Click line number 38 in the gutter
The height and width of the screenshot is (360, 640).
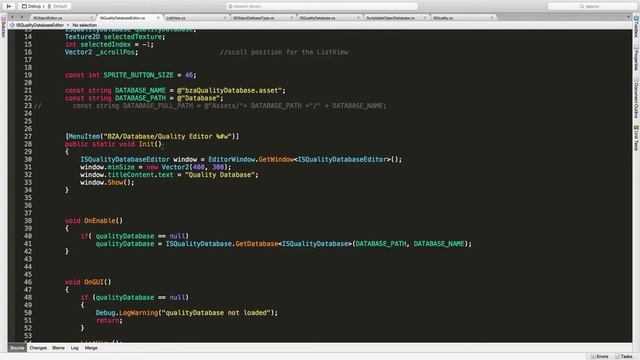(x=28, y=221)
